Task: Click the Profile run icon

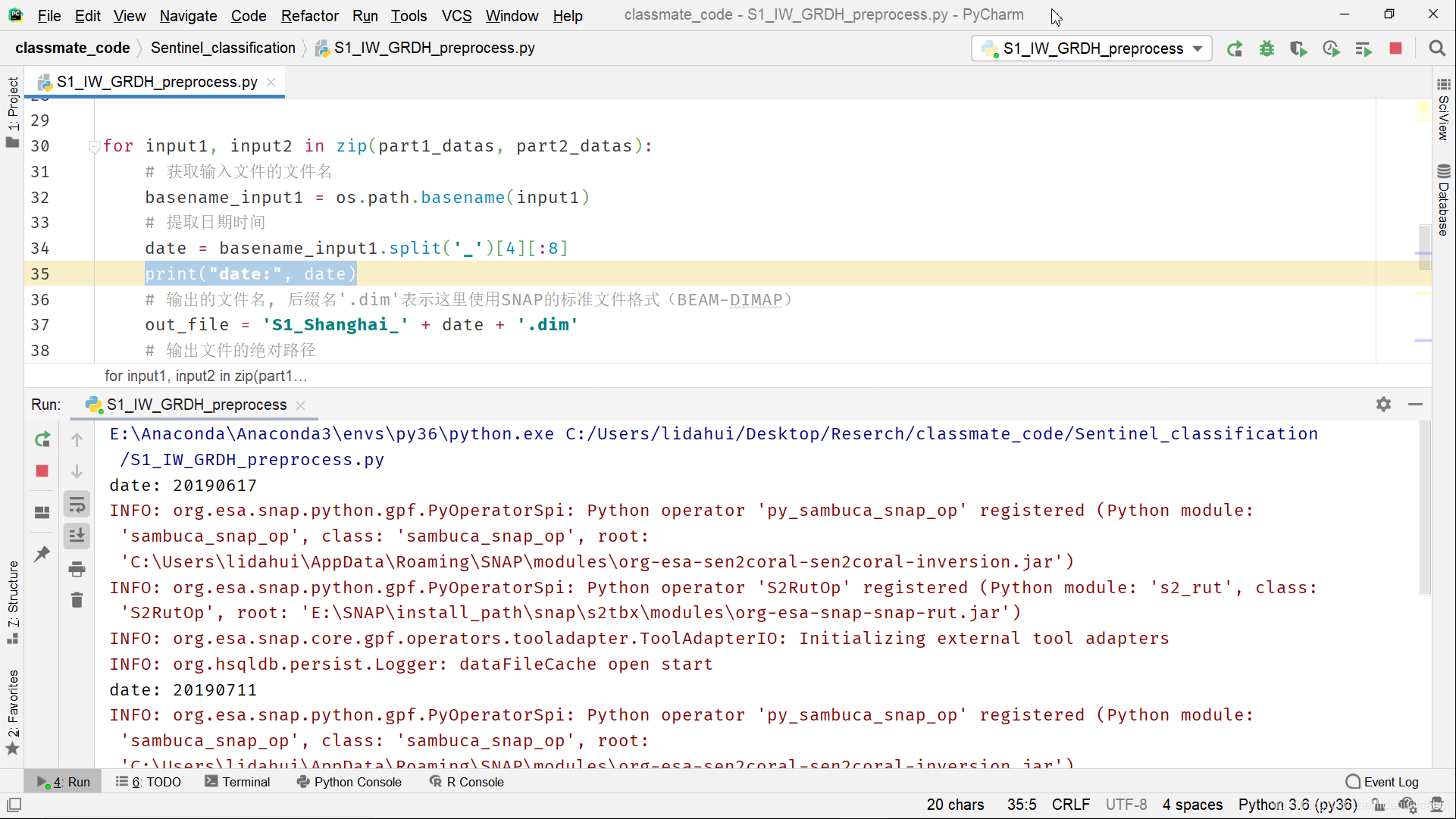Action: point(1331,48)
